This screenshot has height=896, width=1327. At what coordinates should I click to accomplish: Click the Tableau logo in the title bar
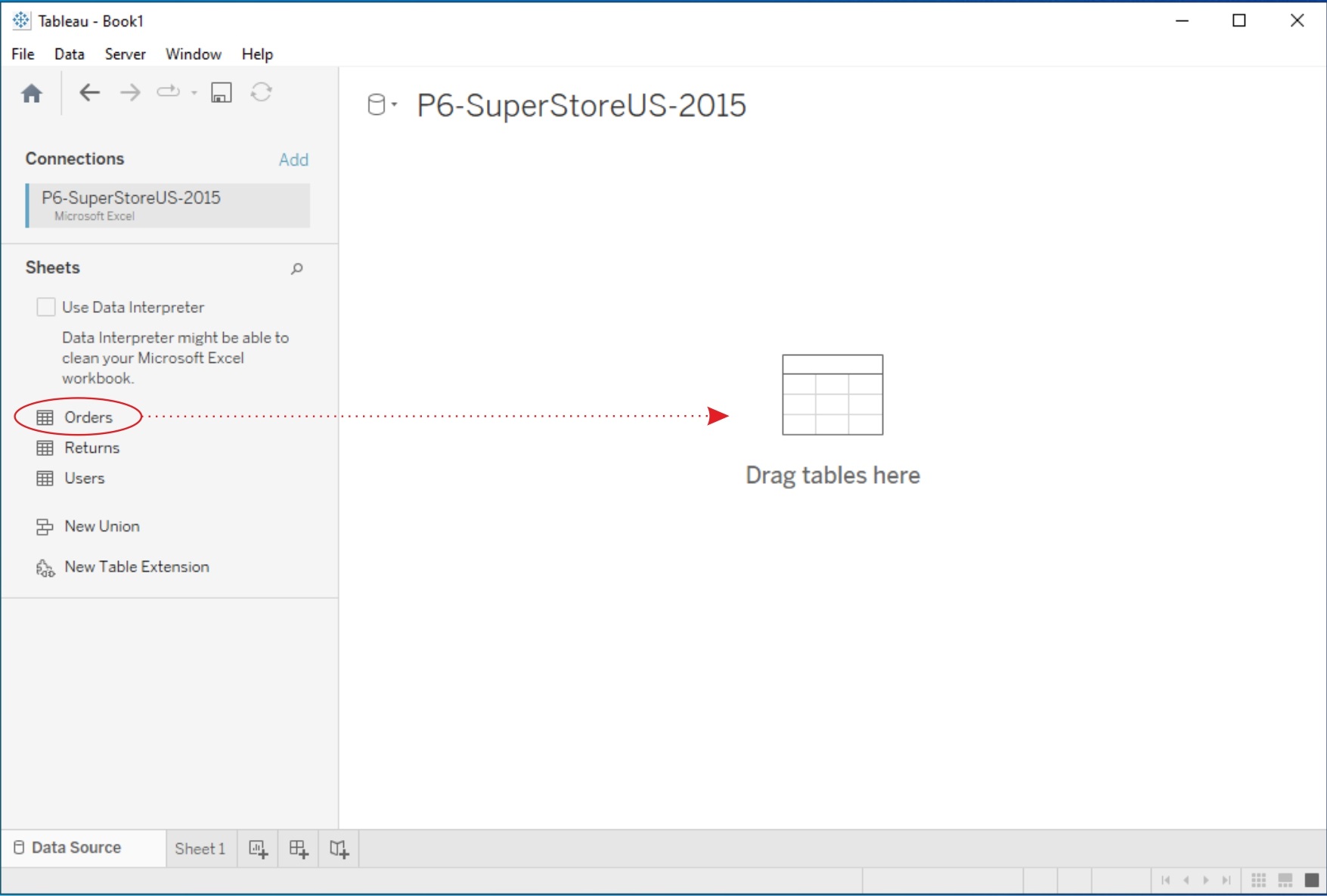pos(21,20)
